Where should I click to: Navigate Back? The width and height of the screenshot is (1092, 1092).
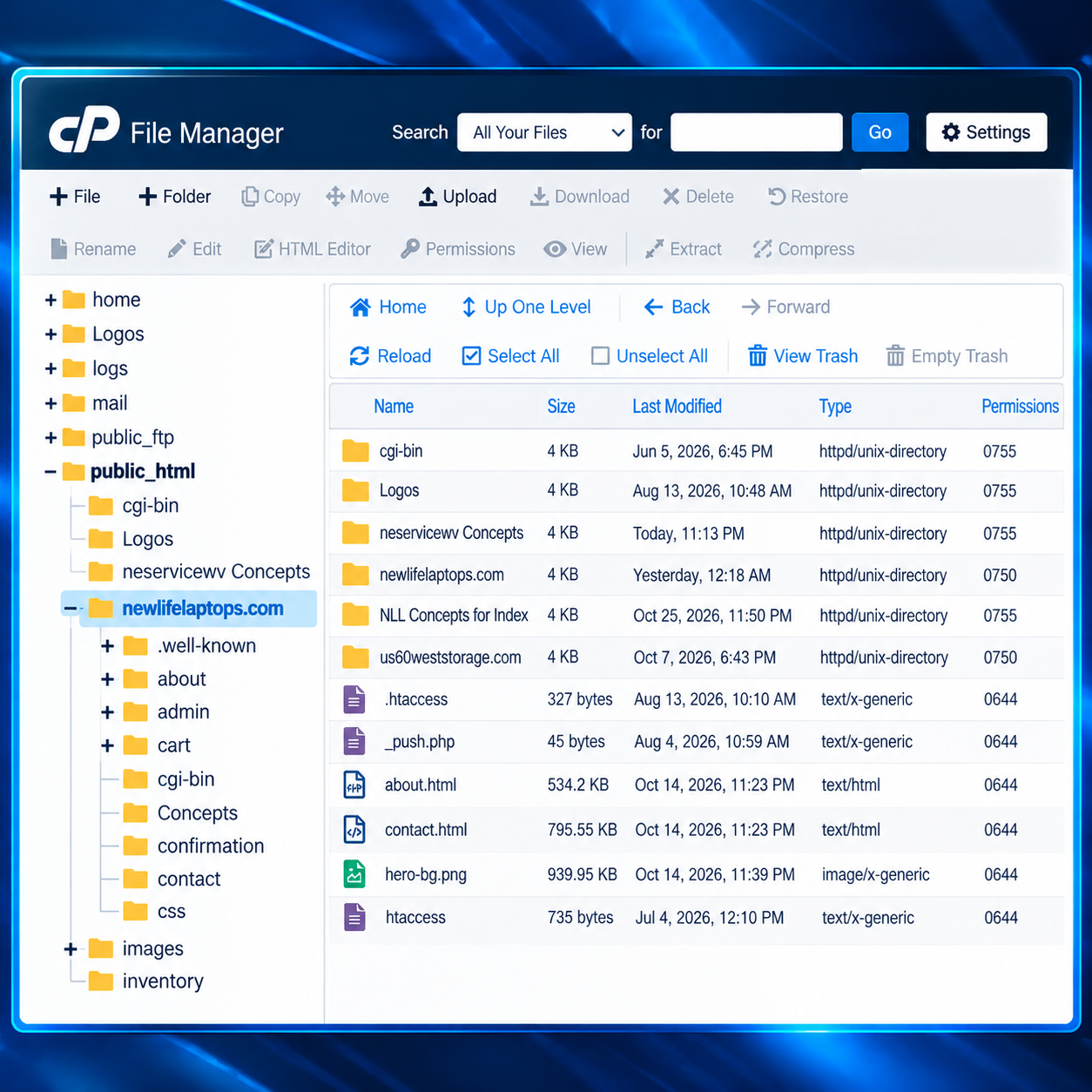(x=677, y=307)
